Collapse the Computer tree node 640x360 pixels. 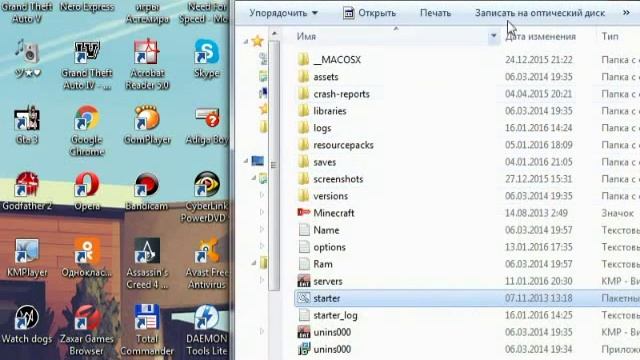click(x=246, y=161)
